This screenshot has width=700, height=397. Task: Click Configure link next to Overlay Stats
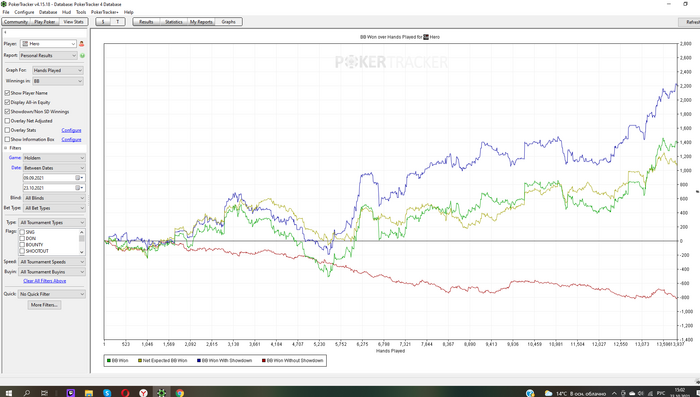click(x=71, y=130)
